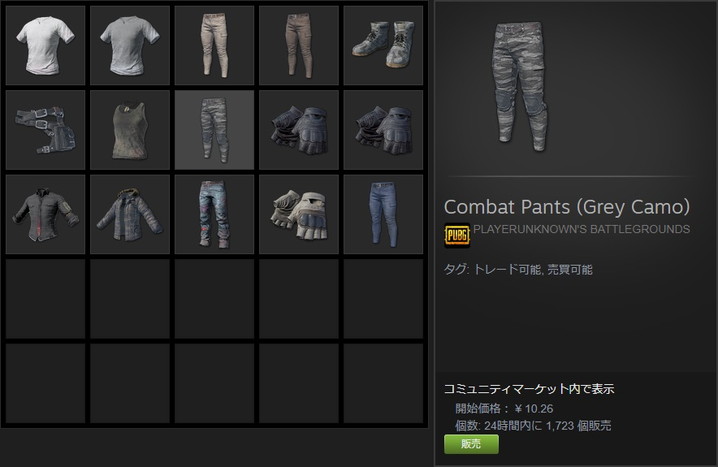Select the blue jeans with red patches
Viewport: 718px width, 467px height.
[x=214, y=214]
